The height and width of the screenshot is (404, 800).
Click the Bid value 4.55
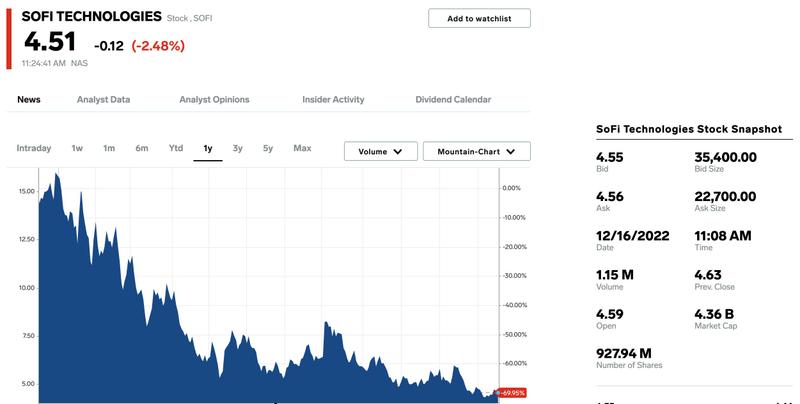click(610, 157)
